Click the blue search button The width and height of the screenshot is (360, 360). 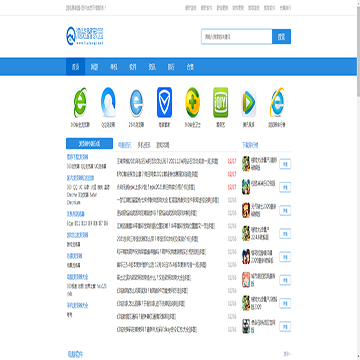[x=282, y=36]
